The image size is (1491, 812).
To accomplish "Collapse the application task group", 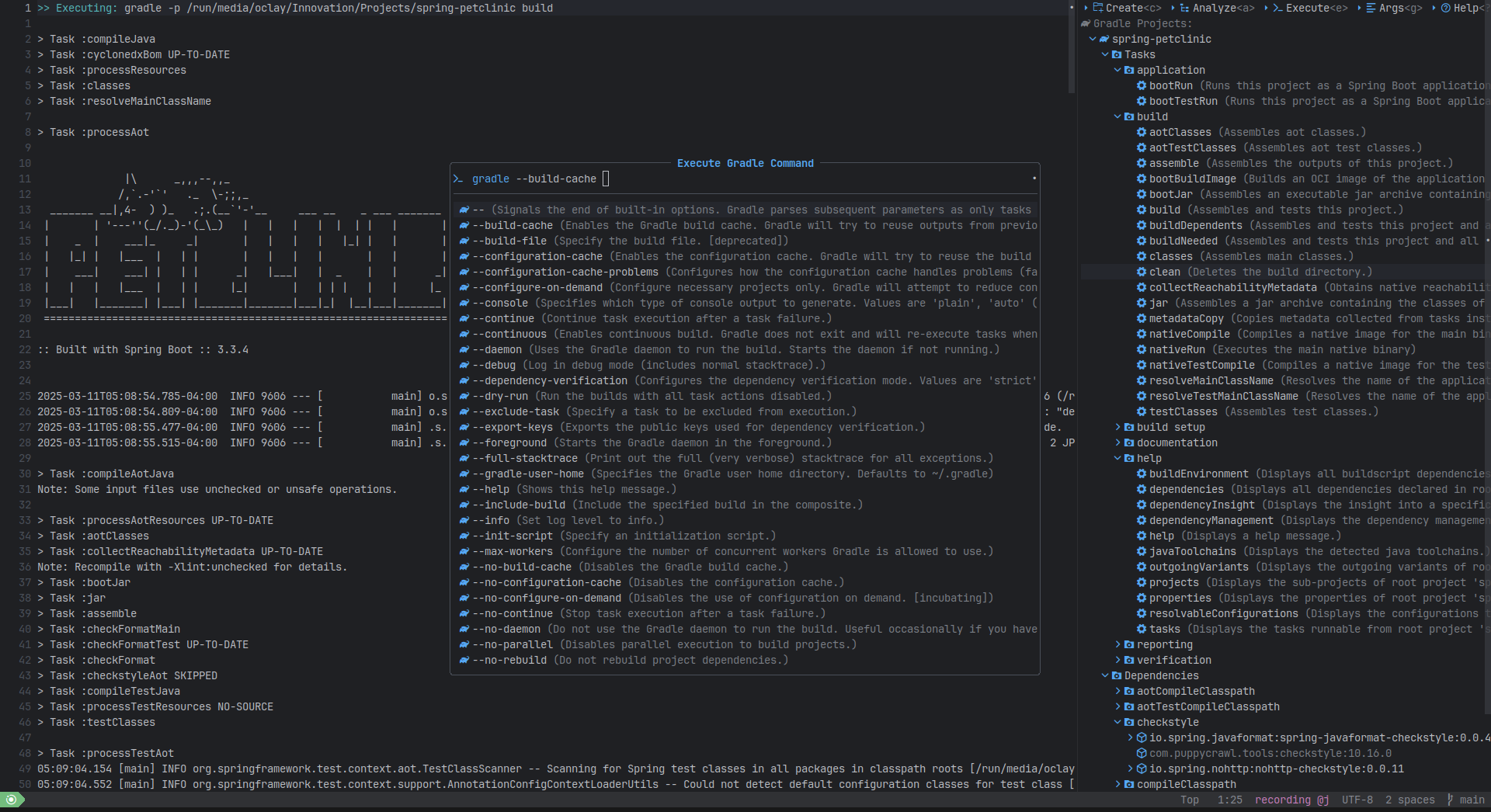I will point(1118,70).
